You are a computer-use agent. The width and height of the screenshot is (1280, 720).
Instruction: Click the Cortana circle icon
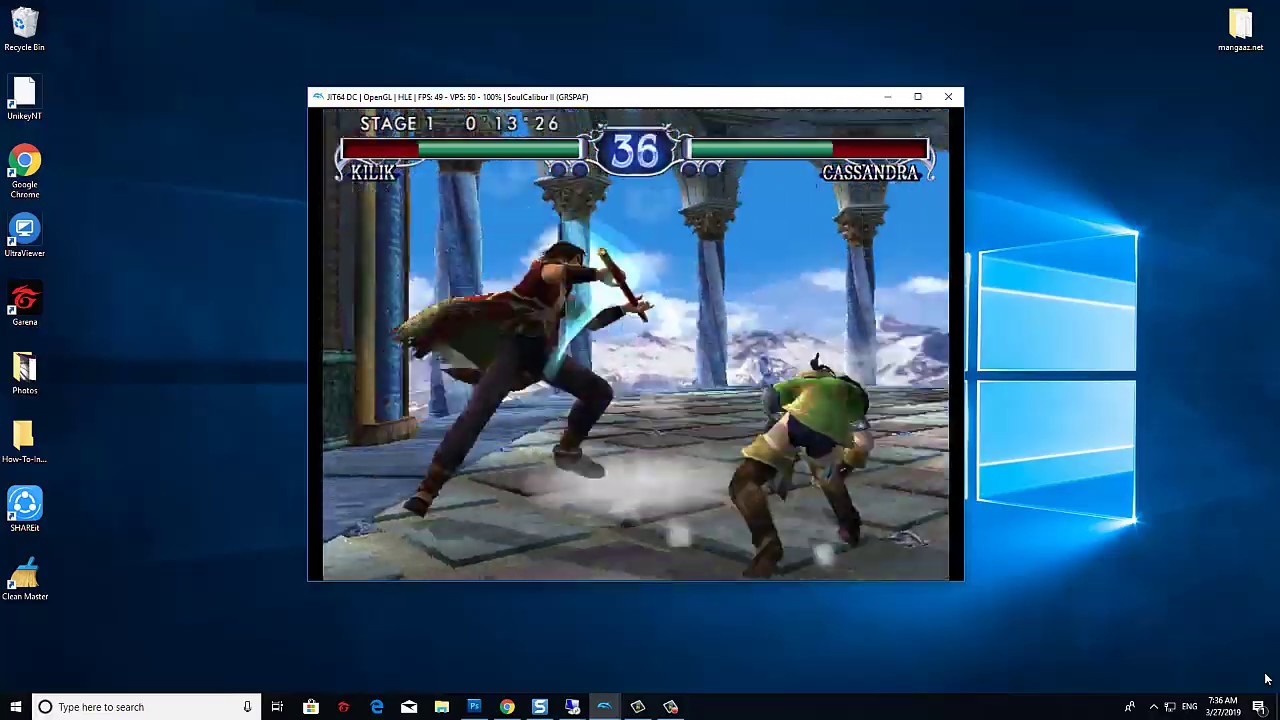coord(45,707)
